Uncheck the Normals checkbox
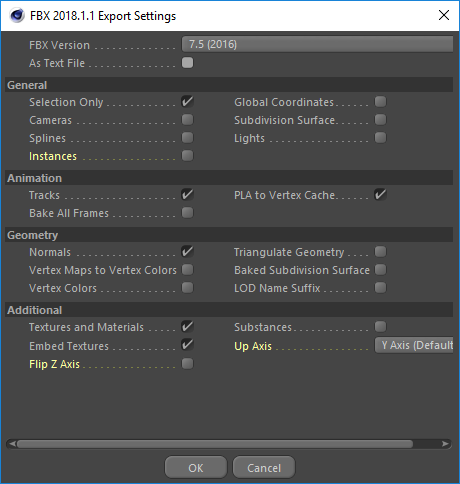The width and height of the screenshot is (460, 484). click(187, 252)
